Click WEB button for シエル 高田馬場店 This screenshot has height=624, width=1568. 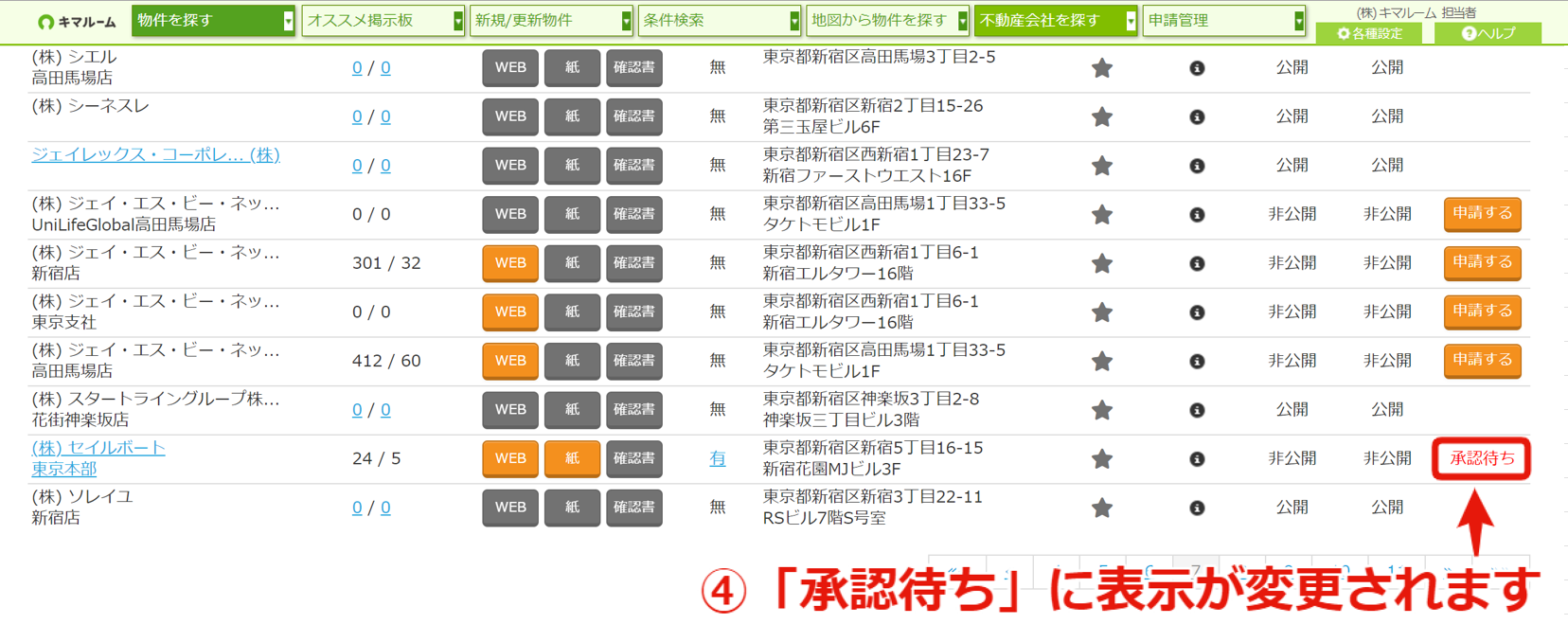[510, 68]
